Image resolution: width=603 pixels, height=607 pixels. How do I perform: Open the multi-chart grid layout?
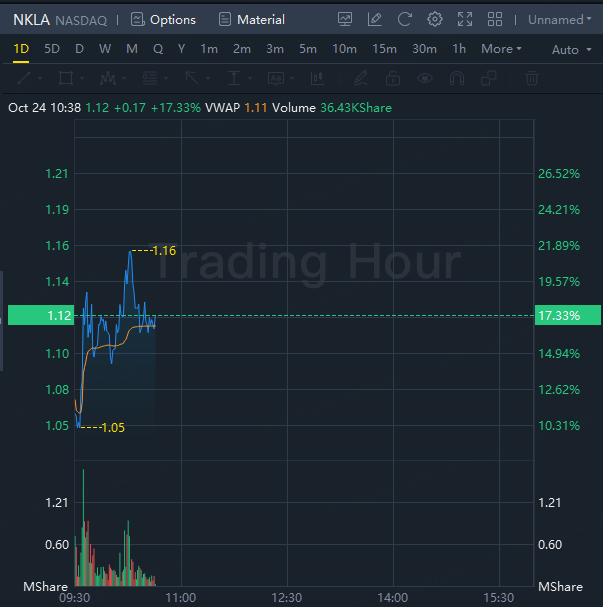pyautogui.click(x=495, y=19)
